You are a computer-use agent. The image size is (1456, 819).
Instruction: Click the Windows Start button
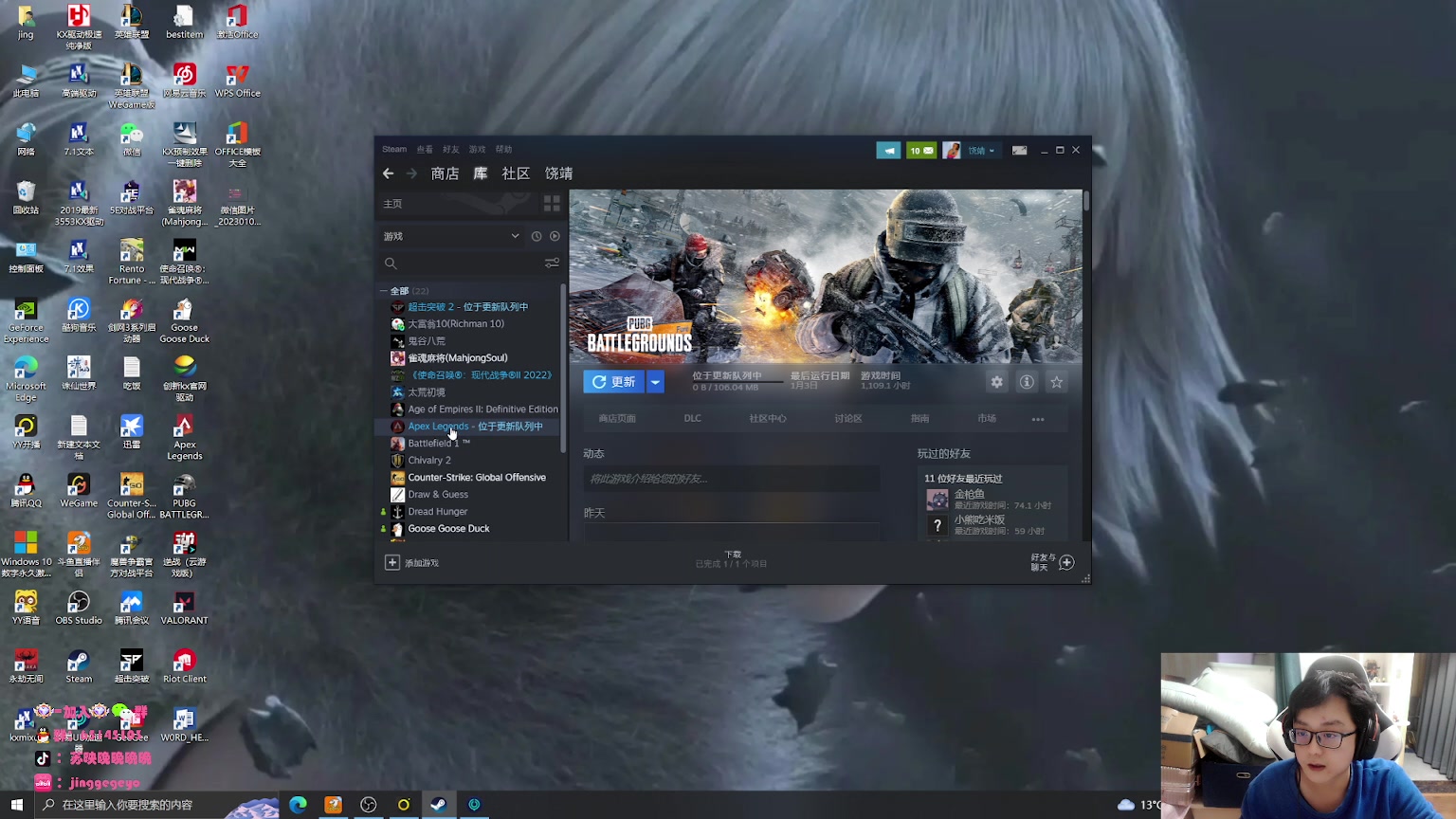coord(16,805)
